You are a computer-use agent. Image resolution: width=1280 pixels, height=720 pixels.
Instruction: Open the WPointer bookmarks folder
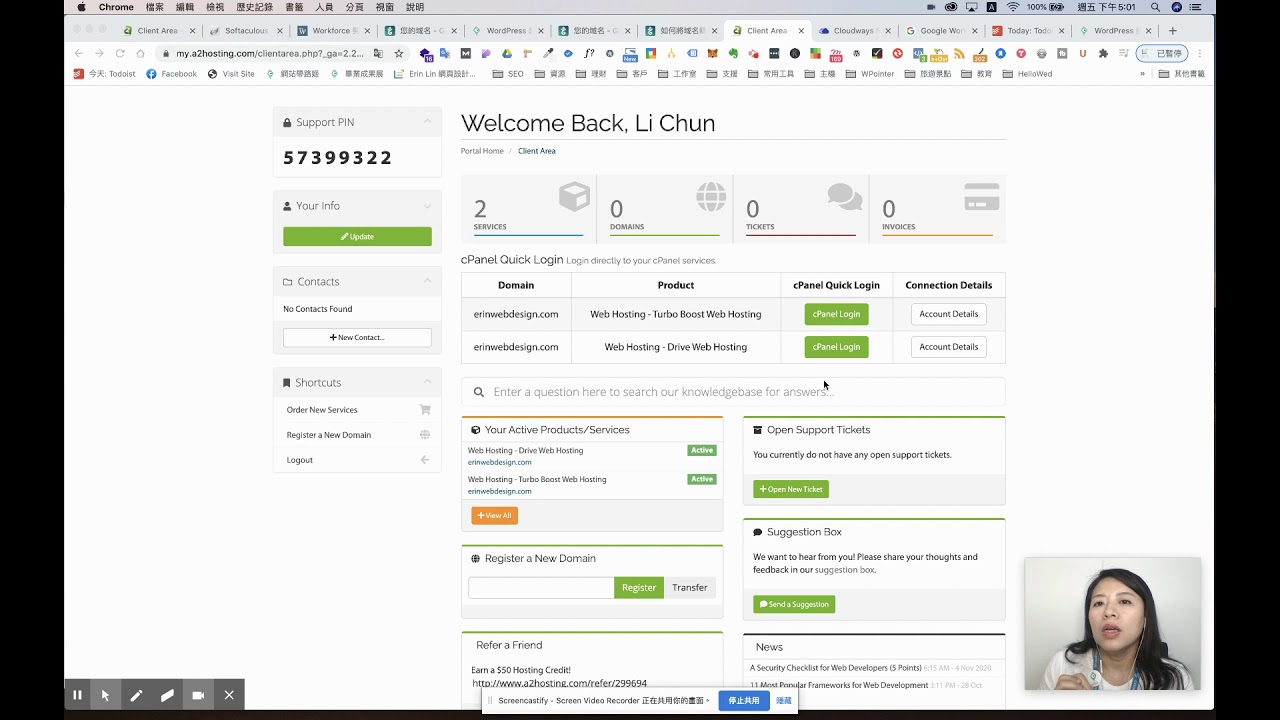tap(870, 74)
